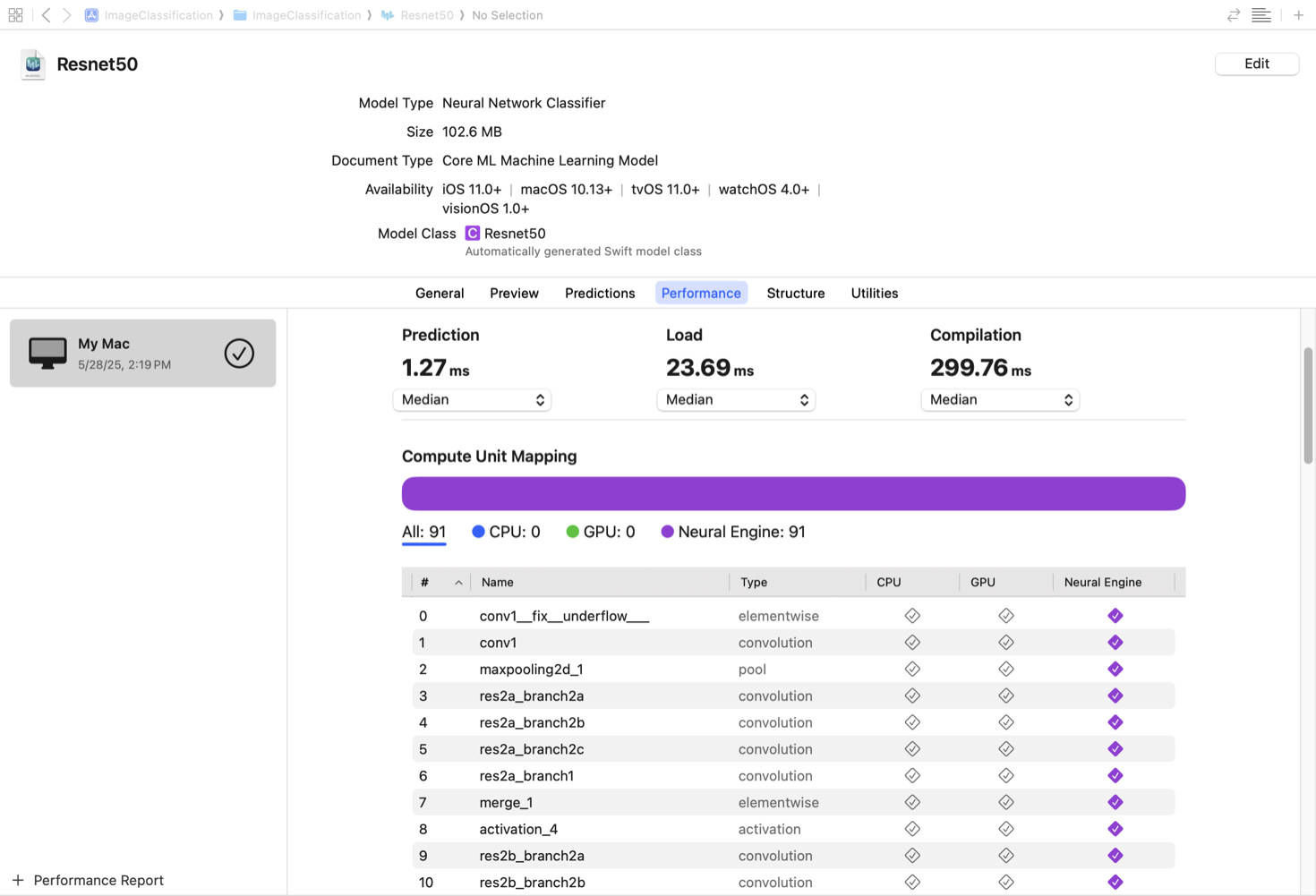Open the related items grid menu
This screenshot has width=1316, height=896.
[15, 15]
